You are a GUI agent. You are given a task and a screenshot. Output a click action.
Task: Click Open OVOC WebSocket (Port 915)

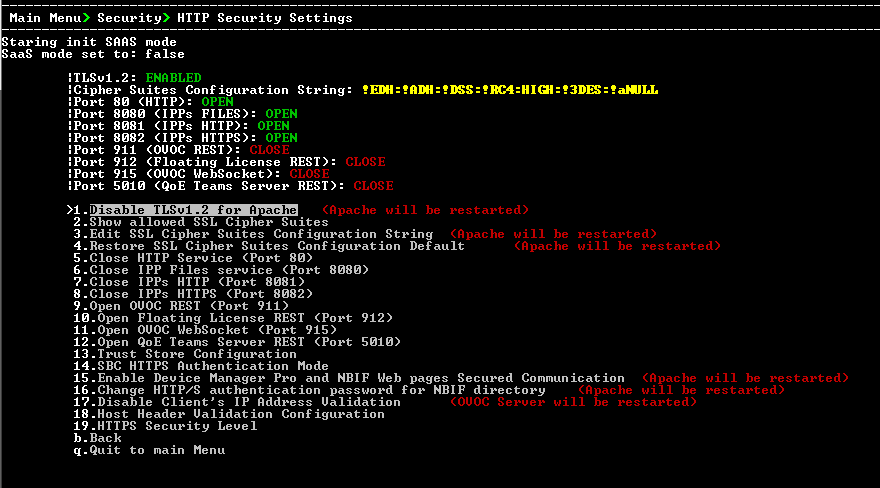(x=217, y=330)
